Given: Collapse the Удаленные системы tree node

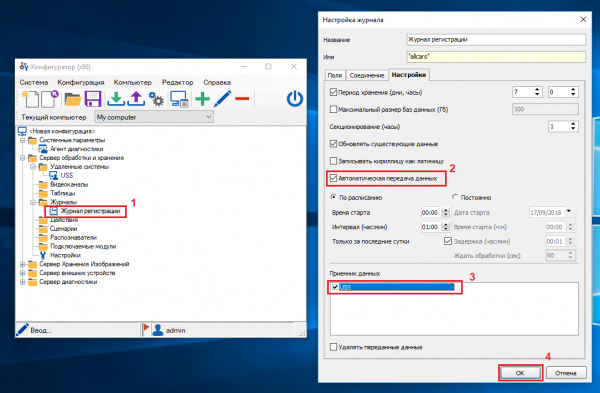Looking at the screenshot, I should pyautogui.click(x=33, y=166).
